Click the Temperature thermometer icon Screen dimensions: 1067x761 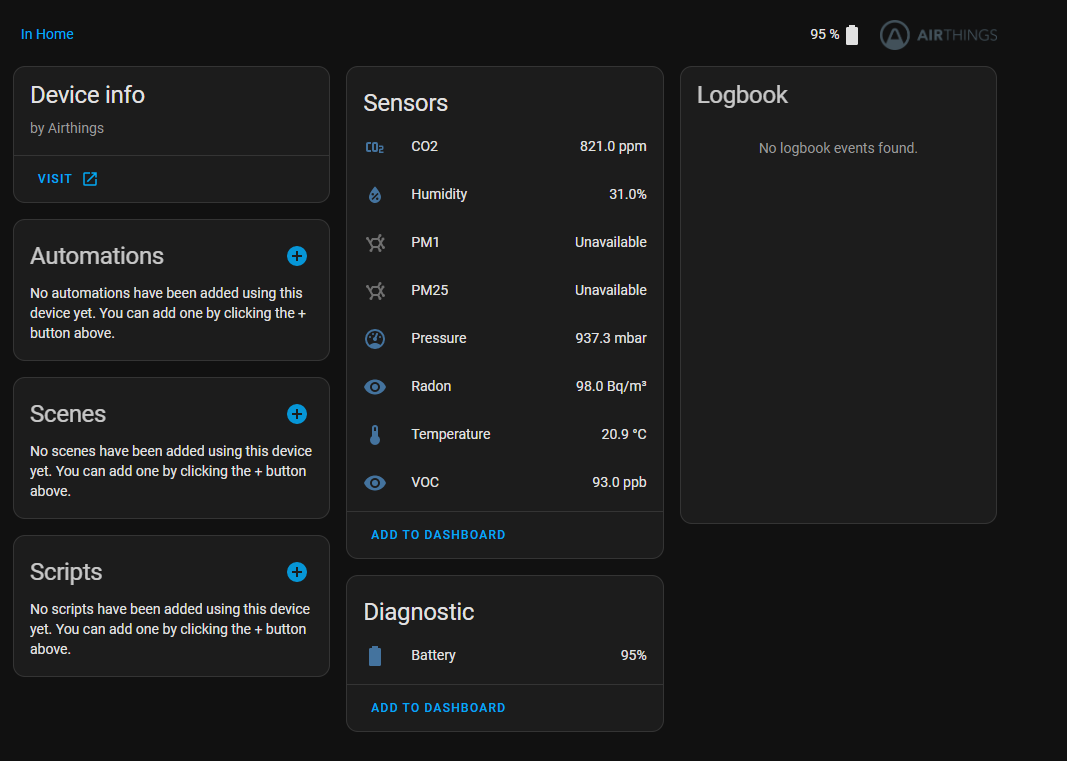click(x=374, y=434)
